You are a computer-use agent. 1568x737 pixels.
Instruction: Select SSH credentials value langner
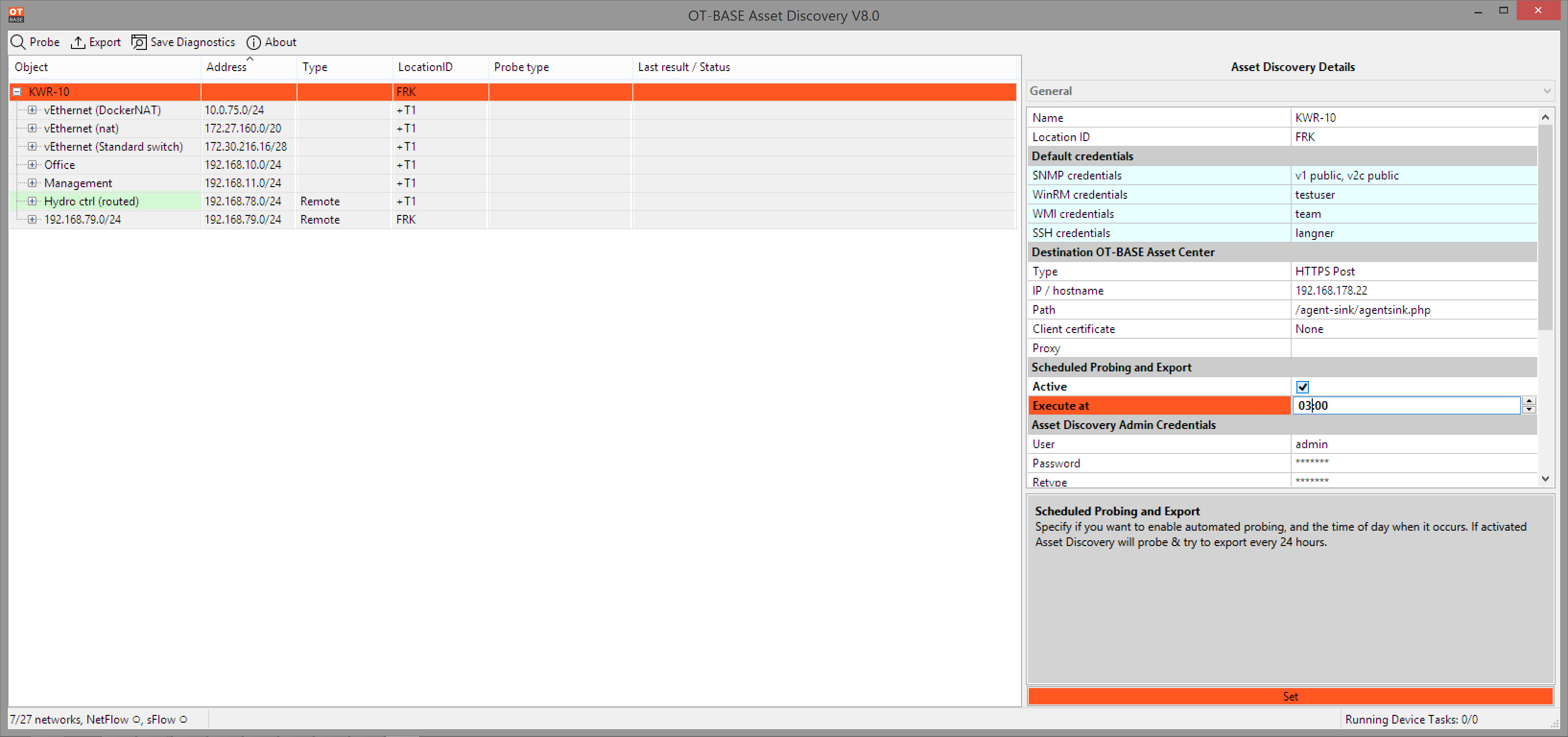(1314, 233)
